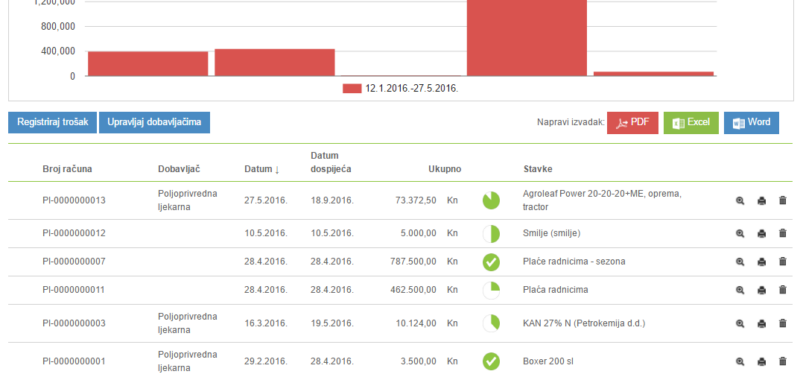The width and height of the screenshot is (800, 380).
Task: Delete invoice PI-0000000001
Action: tap(783, 361)
